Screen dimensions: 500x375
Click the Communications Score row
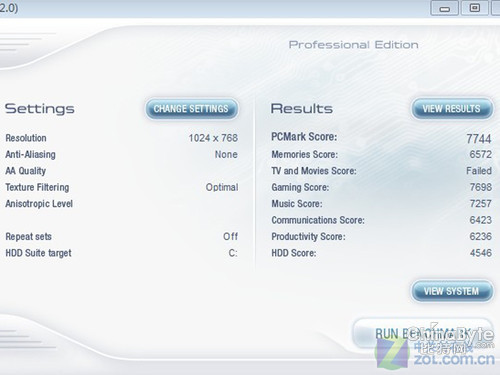(381, 220)
